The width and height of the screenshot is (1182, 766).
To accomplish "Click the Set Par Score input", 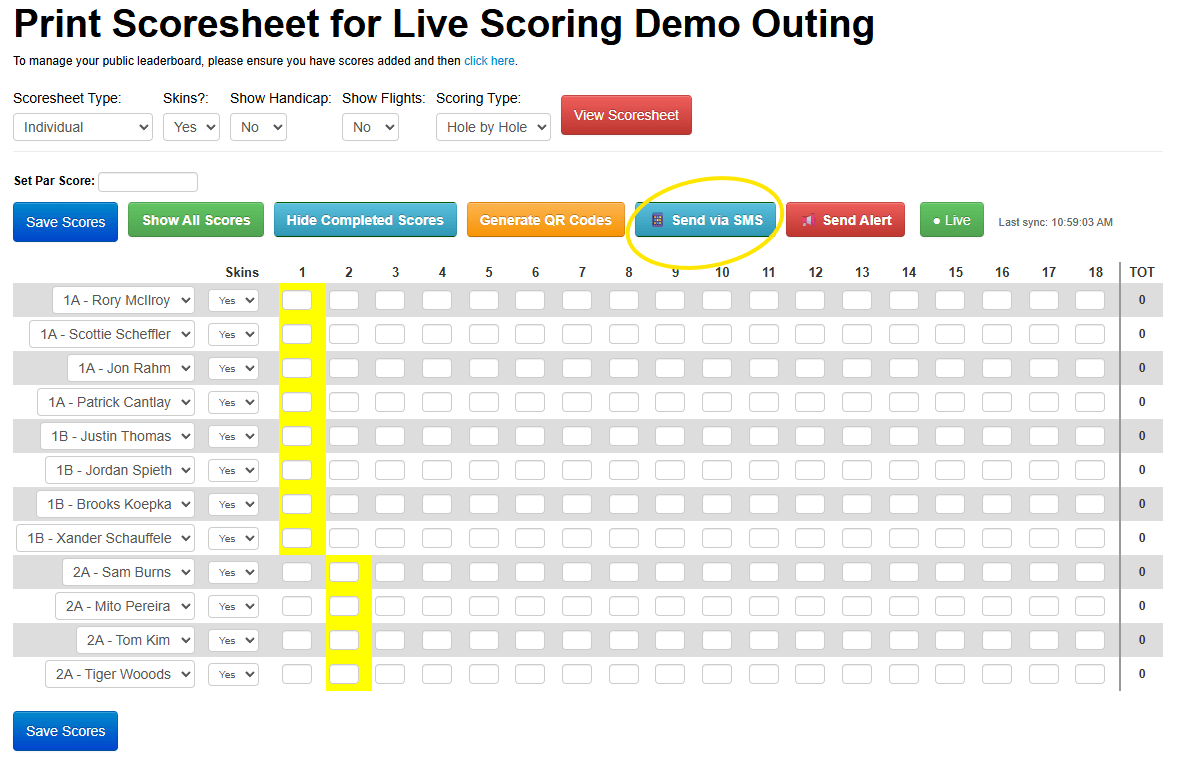I will coord(148,182).
